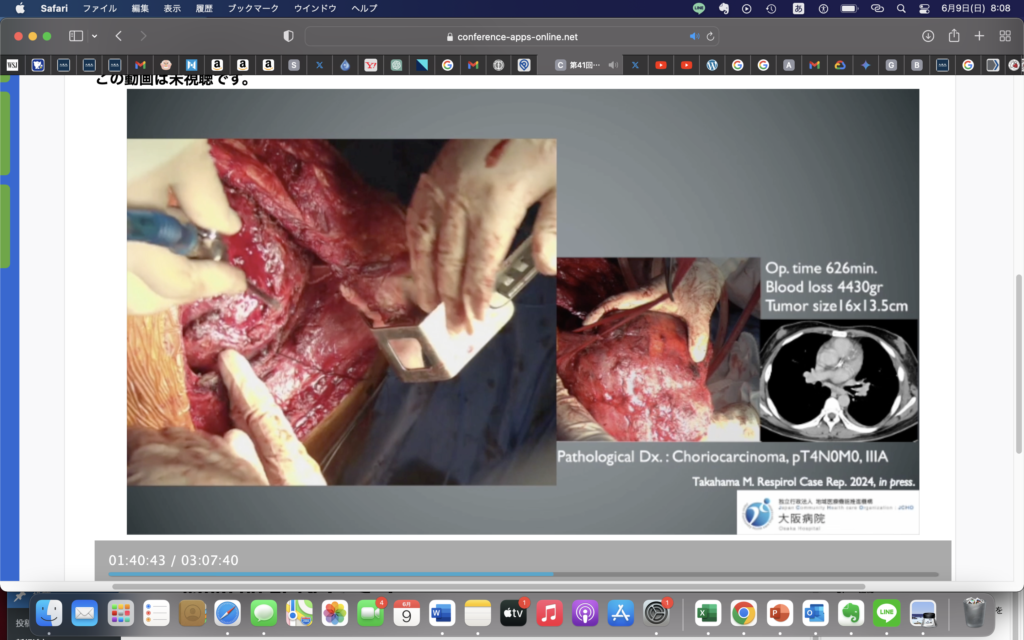Open a new tab with plus button
Image resolution: width=1024 pixels, height=640 pixels.
click(979, 36)
